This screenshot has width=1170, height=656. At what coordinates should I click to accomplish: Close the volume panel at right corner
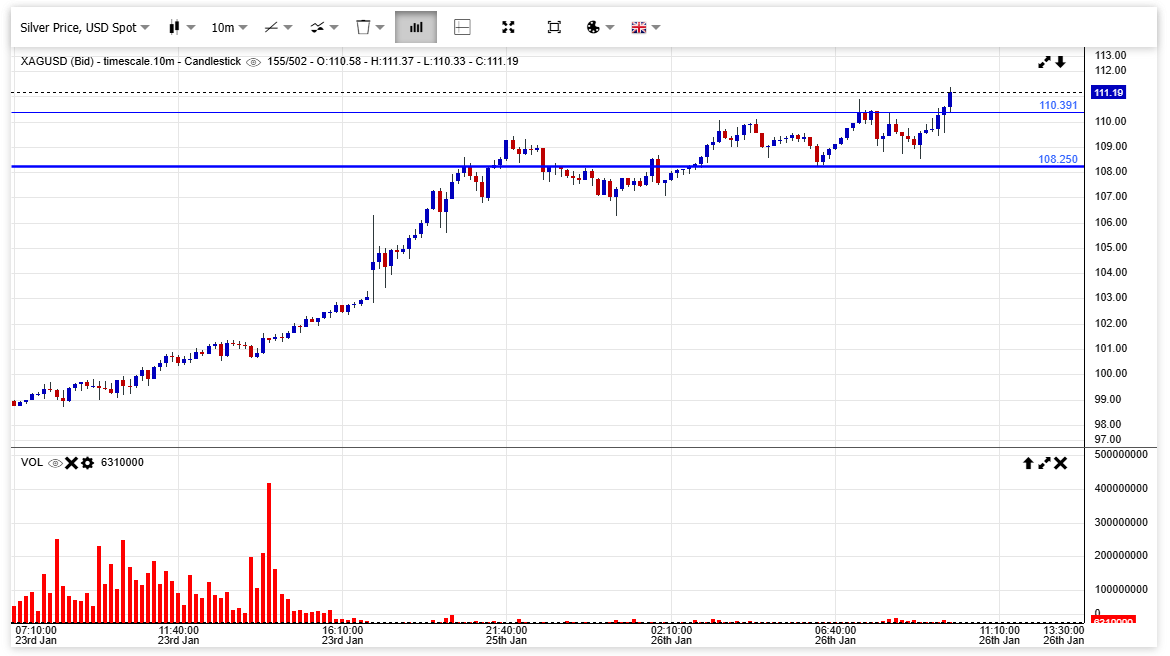click(1061, 463)
